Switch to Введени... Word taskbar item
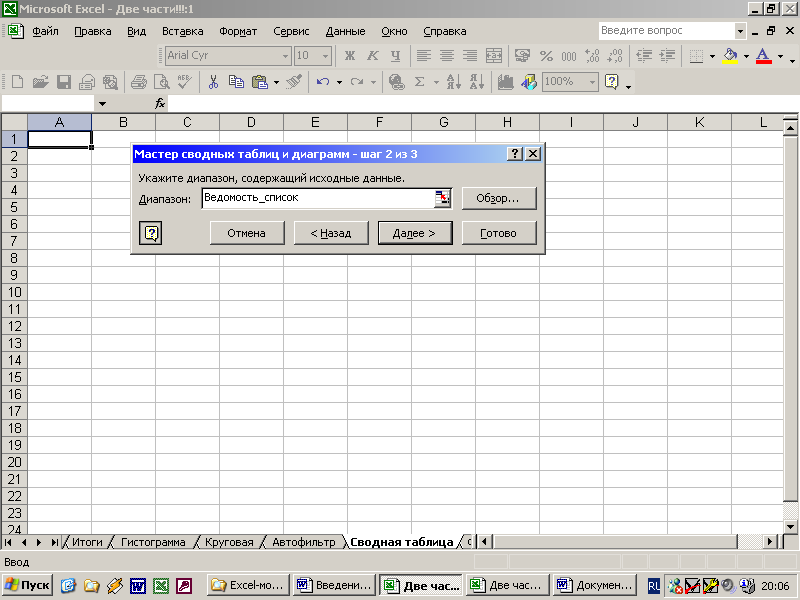800x600 pixels. (x=335, y=585)
